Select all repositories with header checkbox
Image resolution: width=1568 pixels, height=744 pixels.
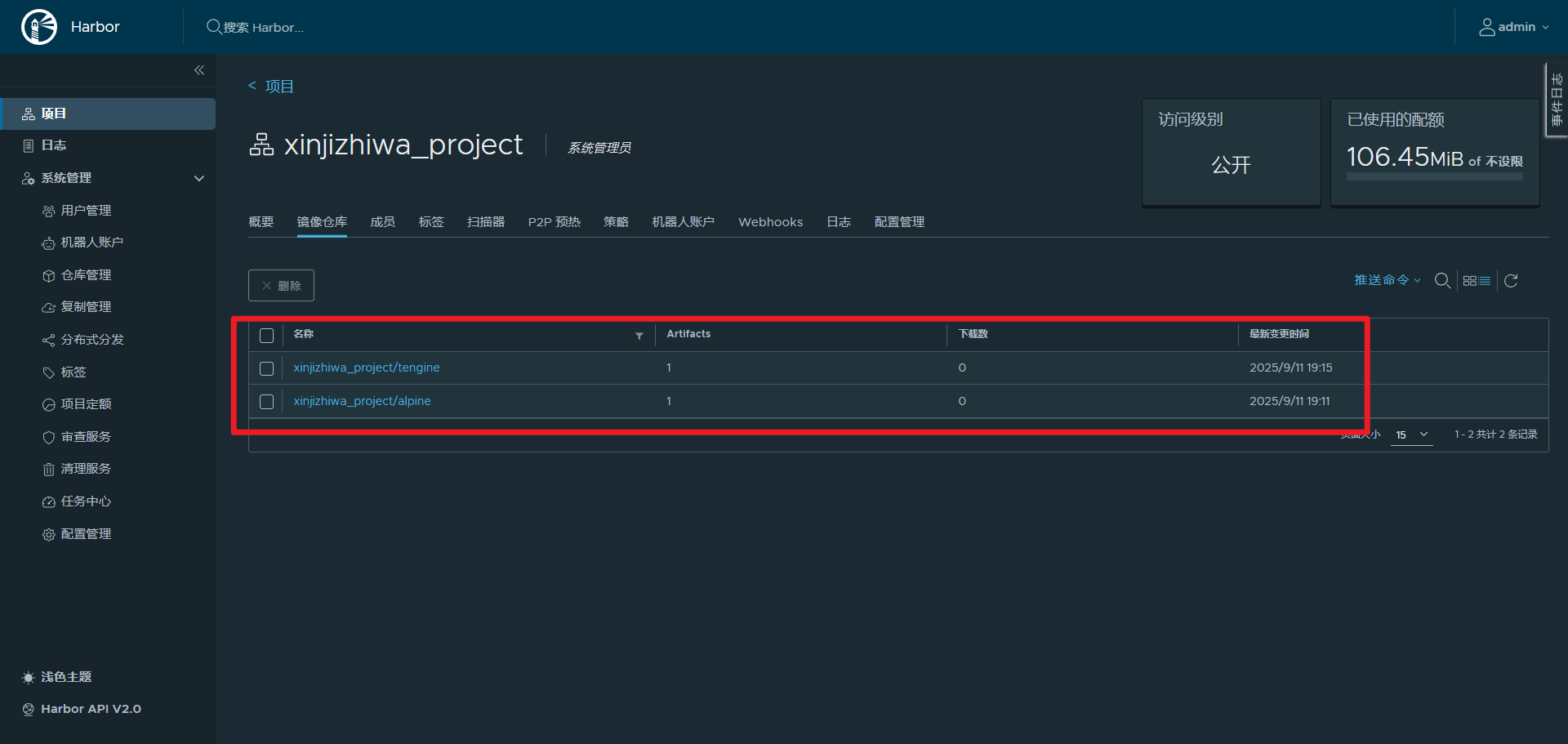(266, 336)
